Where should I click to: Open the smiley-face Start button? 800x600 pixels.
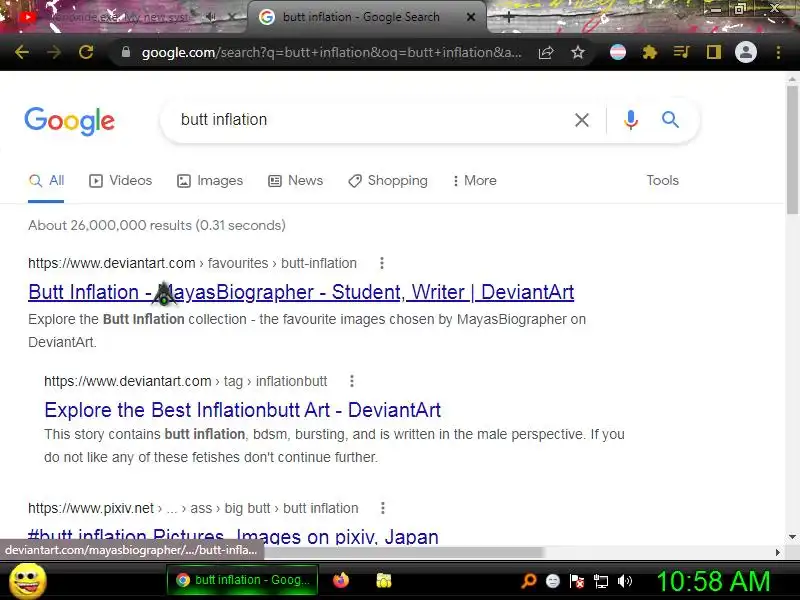pyautogui.click(x=28, y=581)
